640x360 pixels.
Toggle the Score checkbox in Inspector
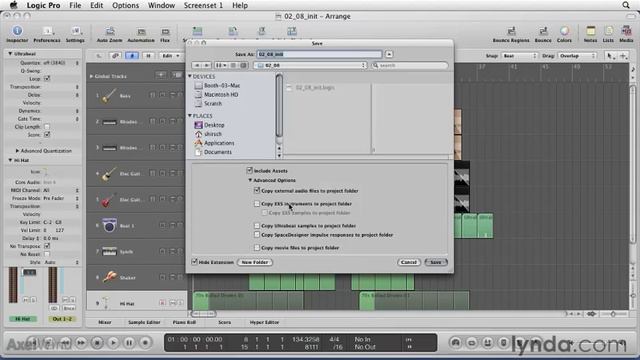(47, 134)
